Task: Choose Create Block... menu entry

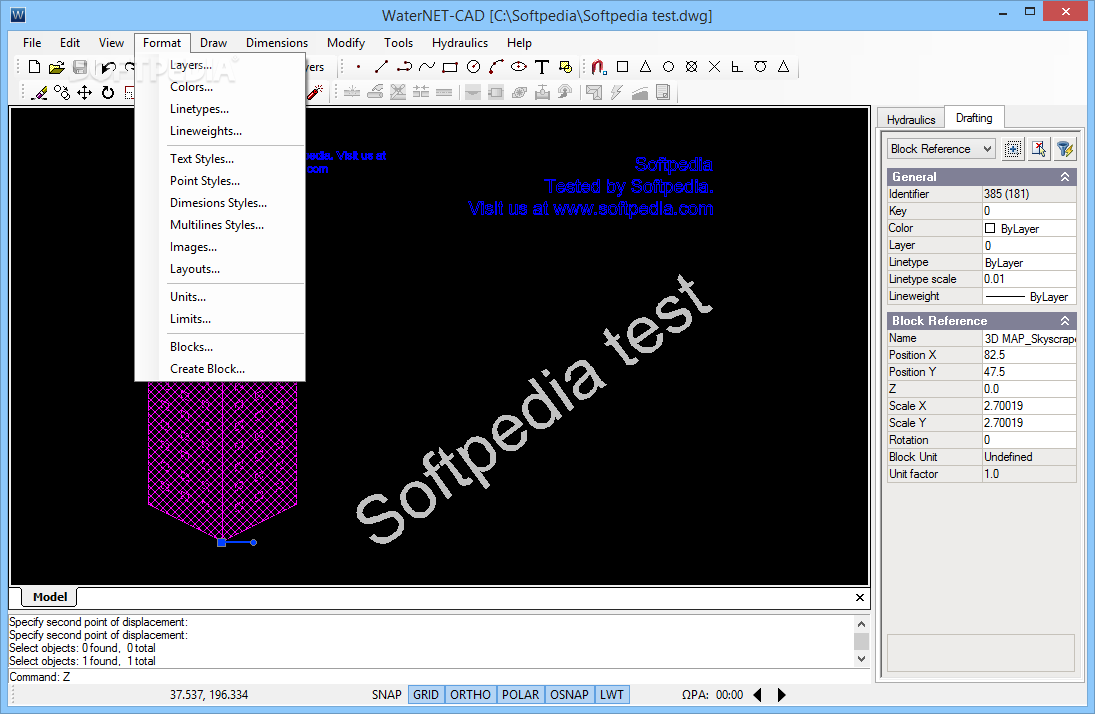Action: pos(220,369)
